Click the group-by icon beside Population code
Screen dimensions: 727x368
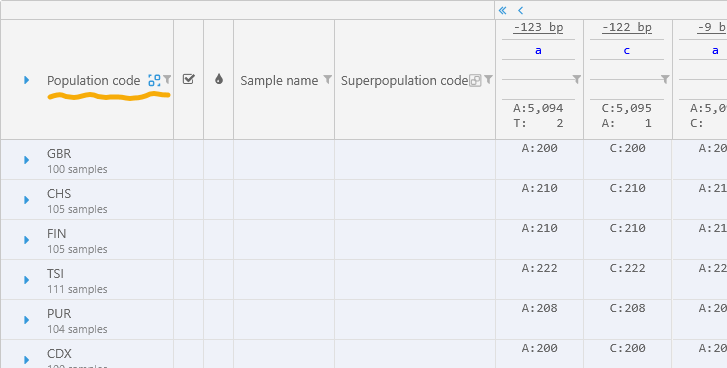pyautogui.click(x=154, y=80)
